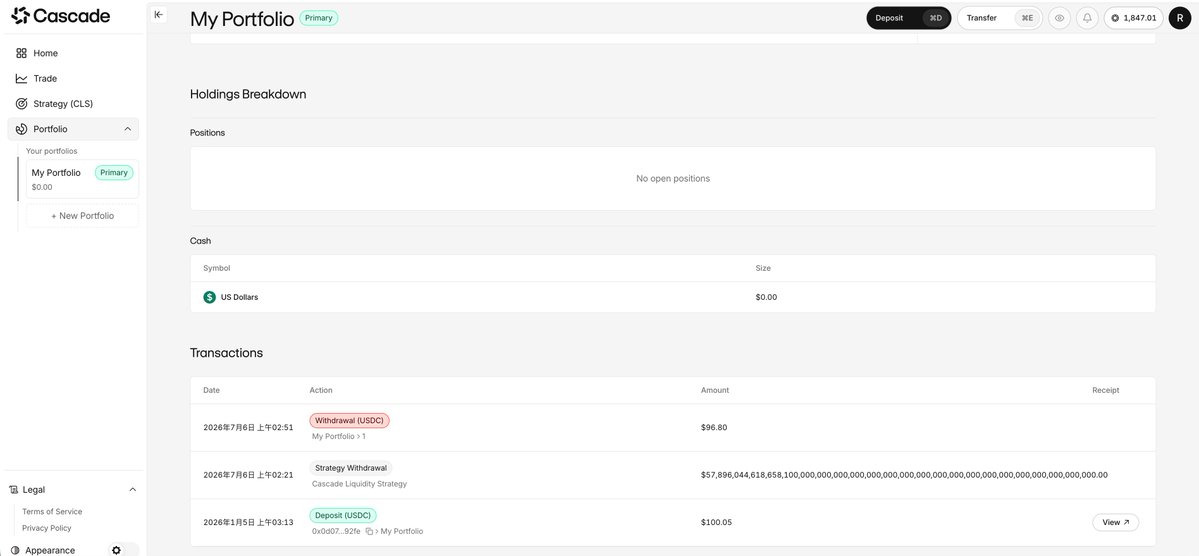1199x556 pixels.
Task: Select My Portfolio card in sidebar
Action: (x=83, y=179)
